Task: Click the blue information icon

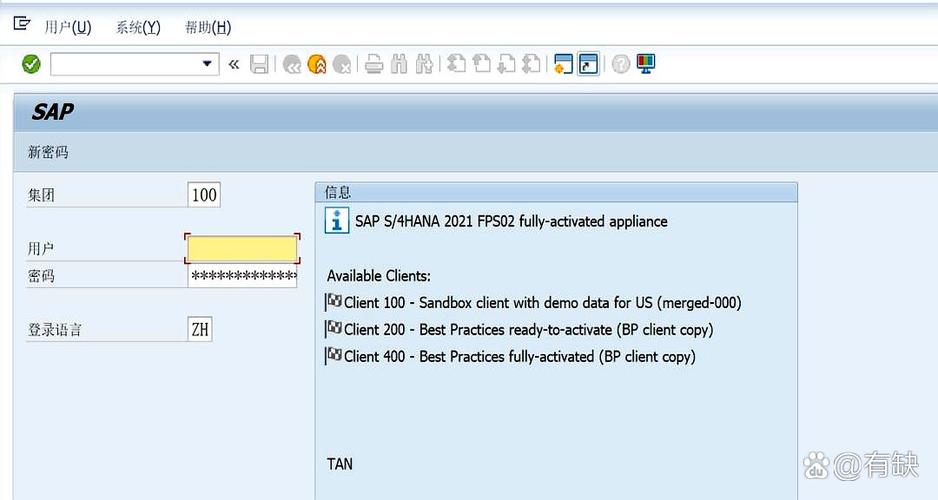Action: [x=337, y=220]
